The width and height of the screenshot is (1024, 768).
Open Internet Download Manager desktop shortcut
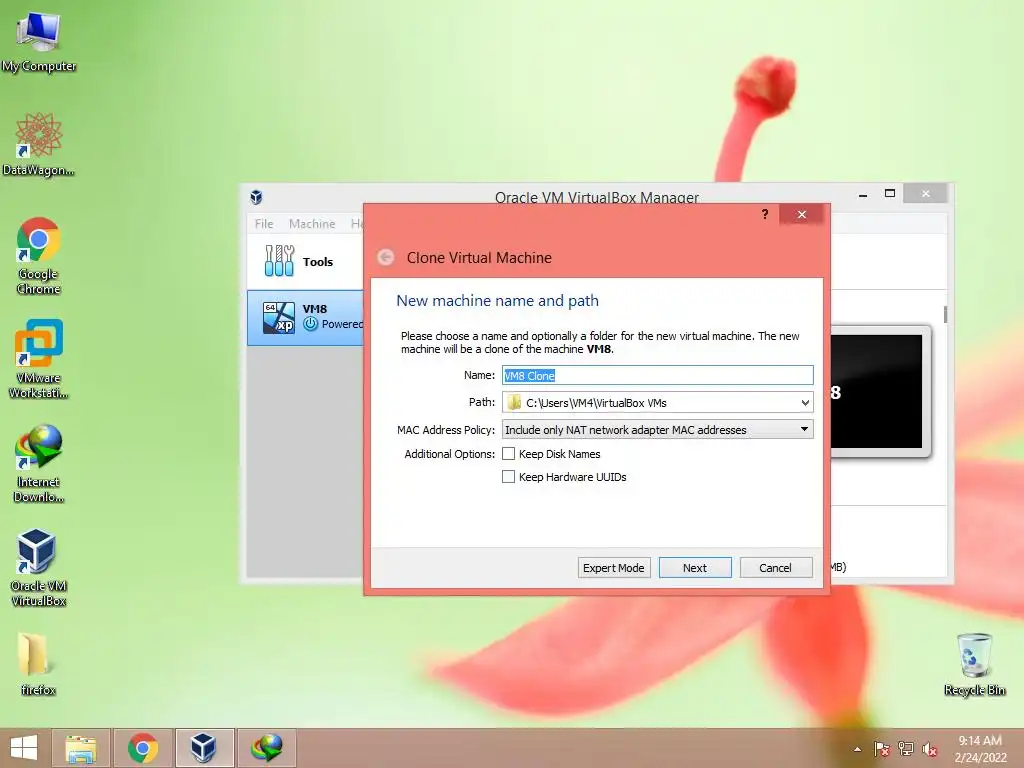coord(39,463)
